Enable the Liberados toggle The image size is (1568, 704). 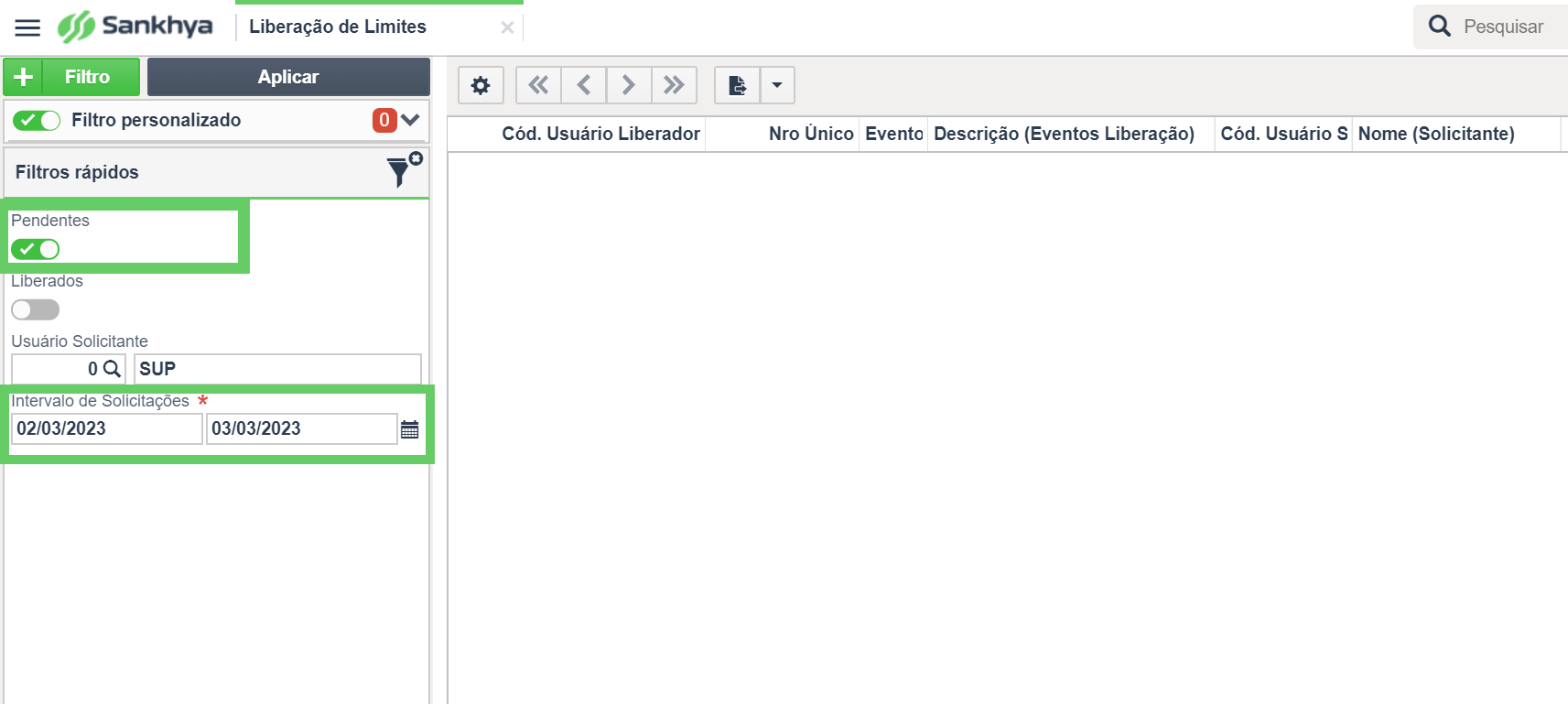(x=36, y=309)
